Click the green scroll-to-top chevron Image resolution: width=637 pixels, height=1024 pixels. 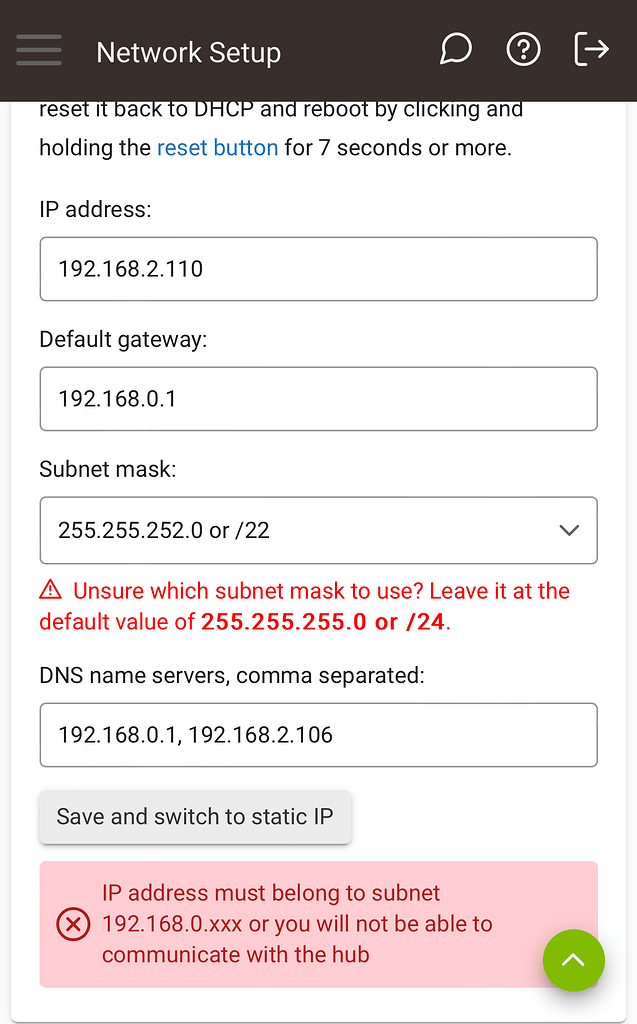click(574, 960)
